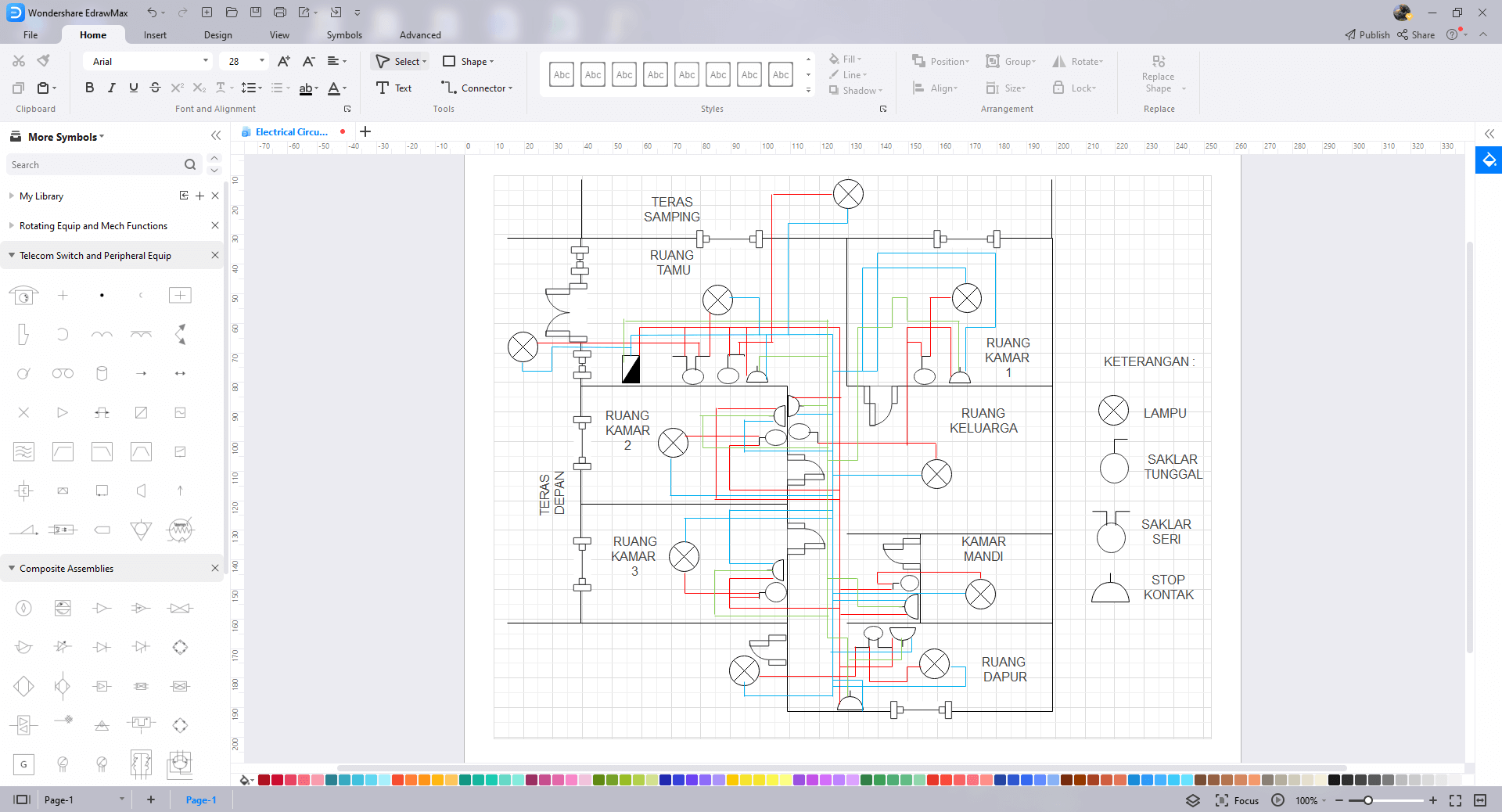Enable full screen view from status bar

1454,800
